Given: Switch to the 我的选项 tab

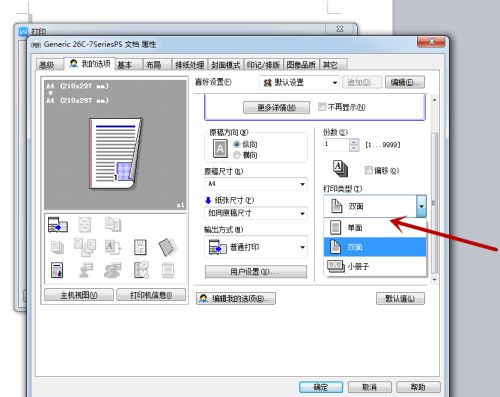Looking at the screenshot, I should click(x=90, y=63).
